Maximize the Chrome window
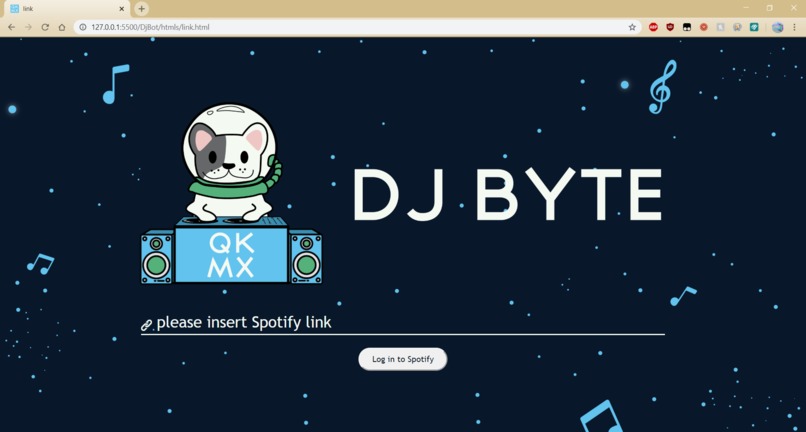806x432 pixels. [x=770, y=8]
